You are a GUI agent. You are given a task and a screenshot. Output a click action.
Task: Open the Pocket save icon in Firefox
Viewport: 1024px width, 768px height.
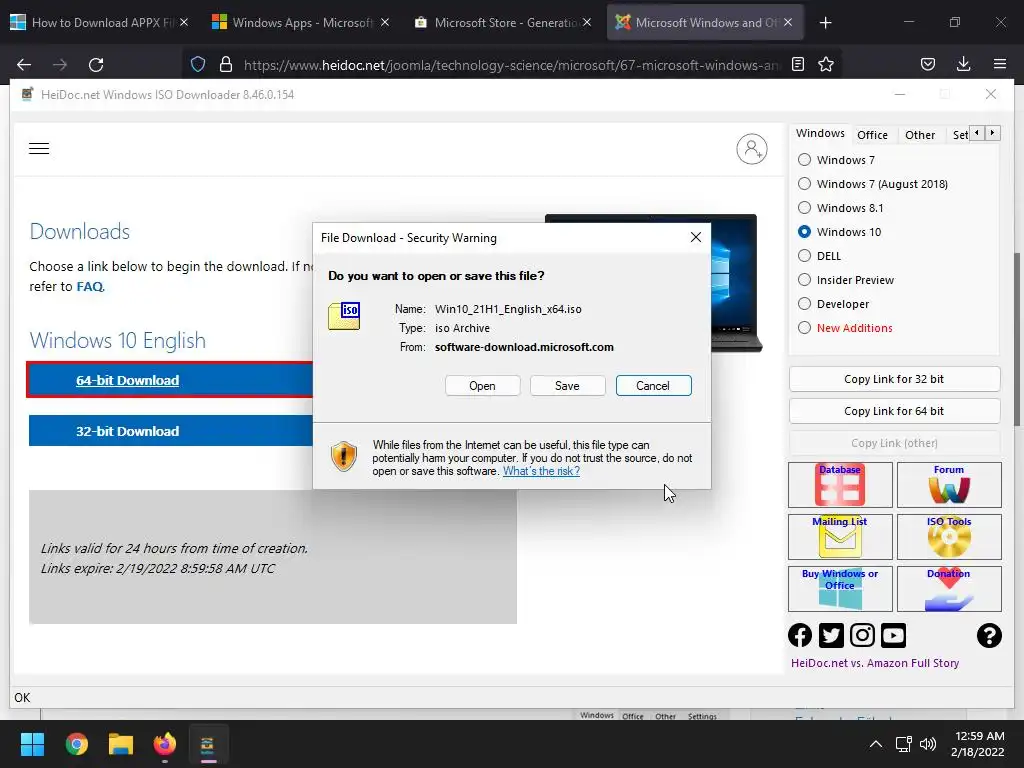tap(928, 64)
